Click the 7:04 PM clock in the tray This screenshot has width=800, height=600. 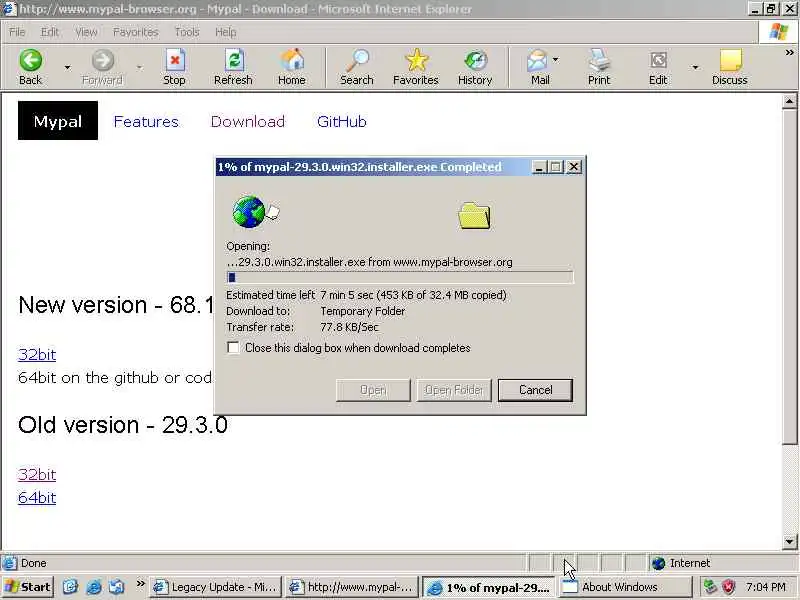(x=766, y=587)
